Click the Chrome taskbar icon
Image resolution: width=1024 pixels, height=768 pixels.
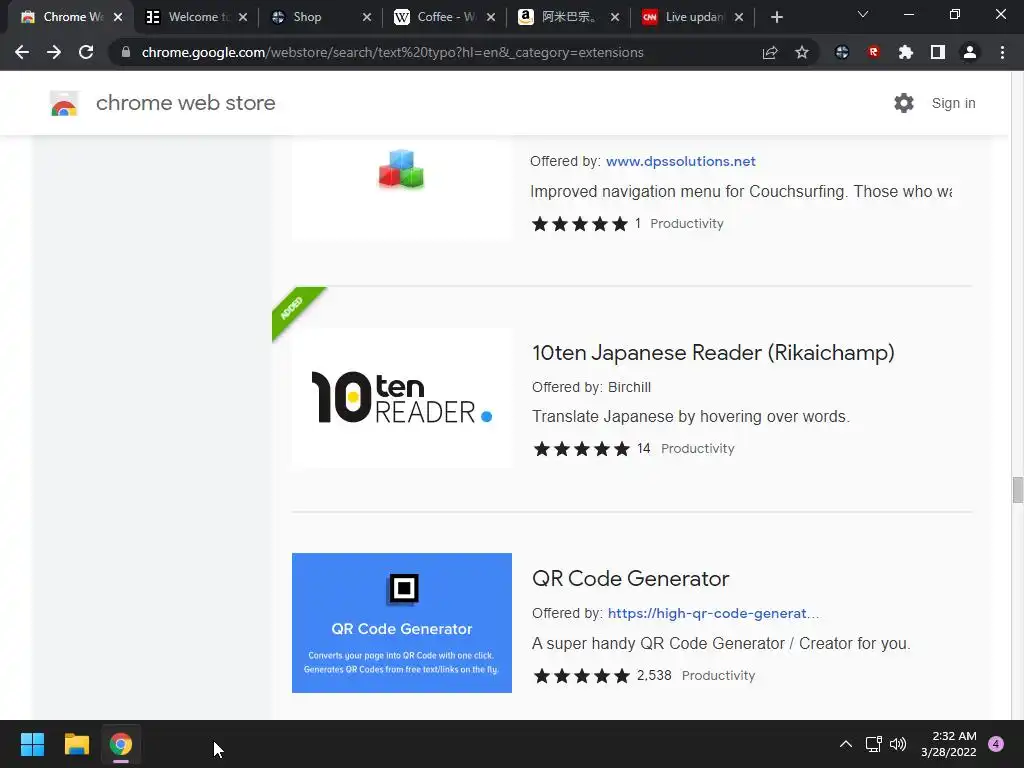(121, 744)
